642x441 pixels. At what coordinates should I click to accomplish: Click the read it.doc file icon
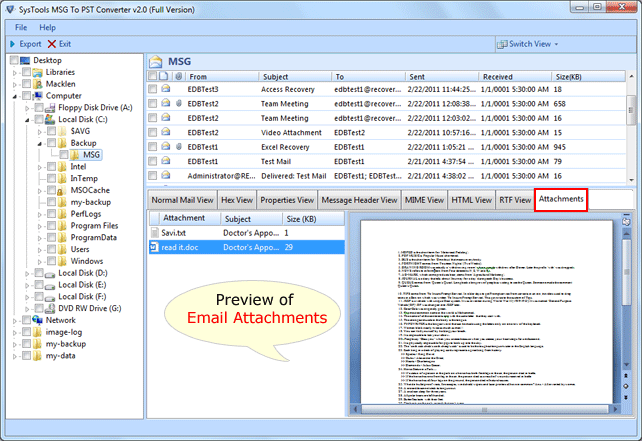154,247
